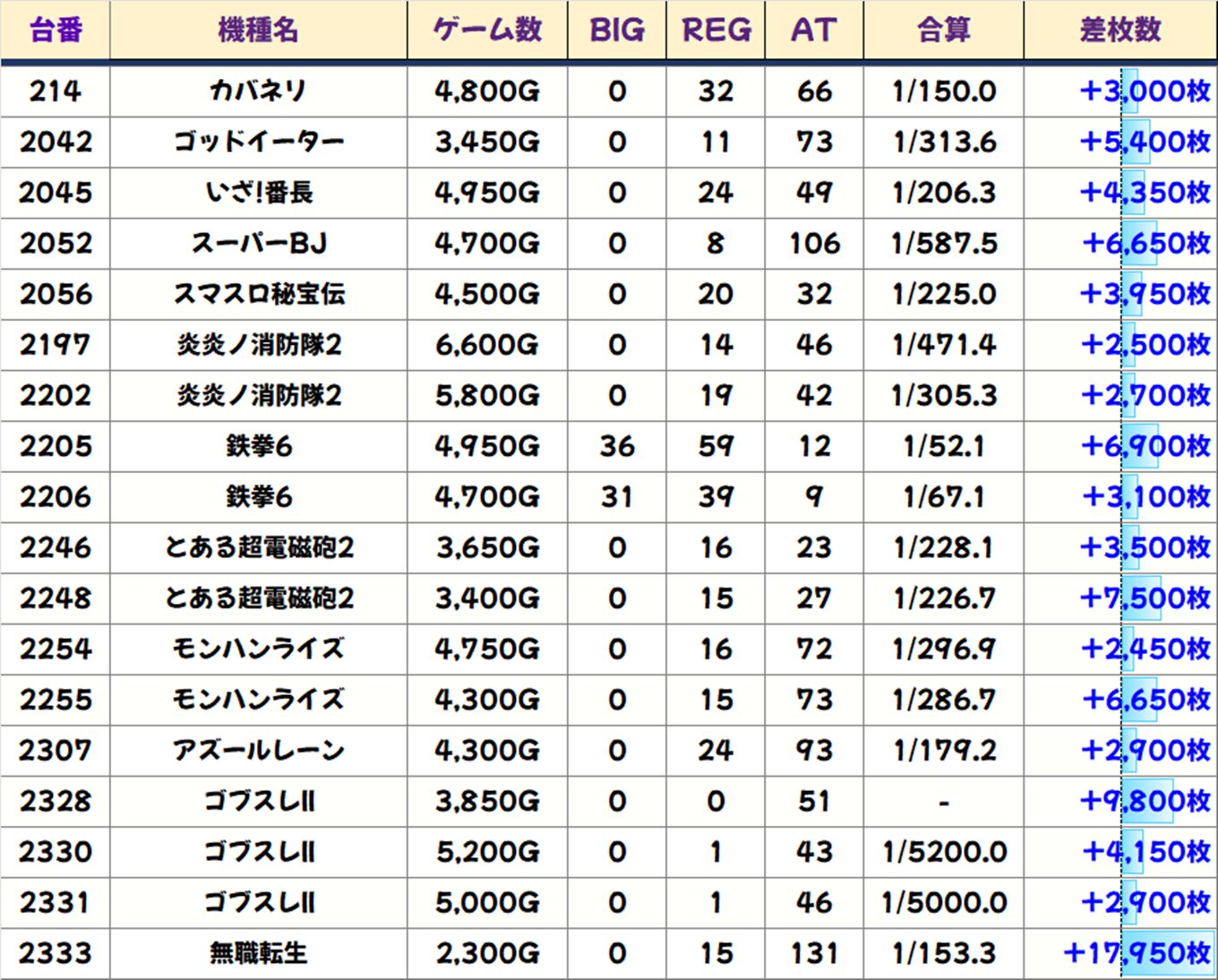The height and width of the screenshot is (980, 1218).
Task: Sort by the 差枚数 column header
Action: (1119, 30)
